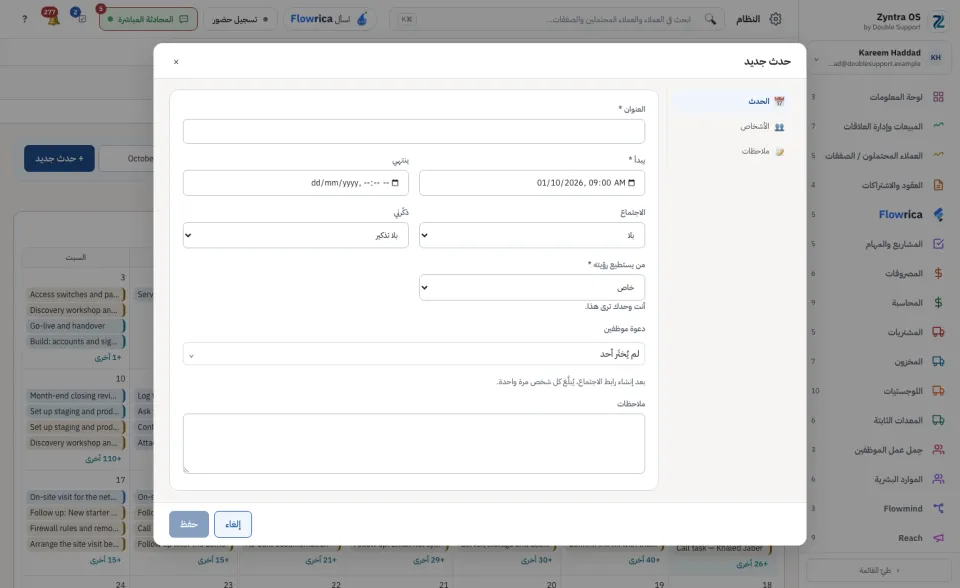Screen dimensions: 960x588
Task: Click the HR person icon in sidebar
Action: 938,479
